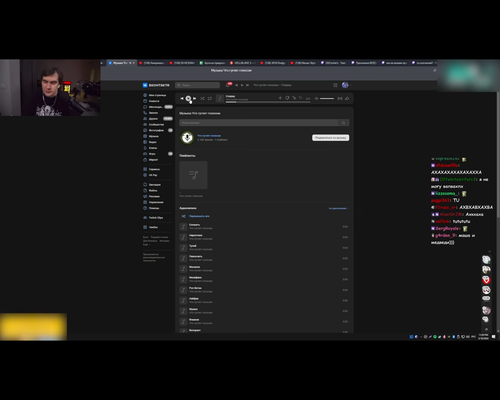This screenshot has height=400, width=500.
Task: Skip to next track in audio player
Action: (194, 98)
